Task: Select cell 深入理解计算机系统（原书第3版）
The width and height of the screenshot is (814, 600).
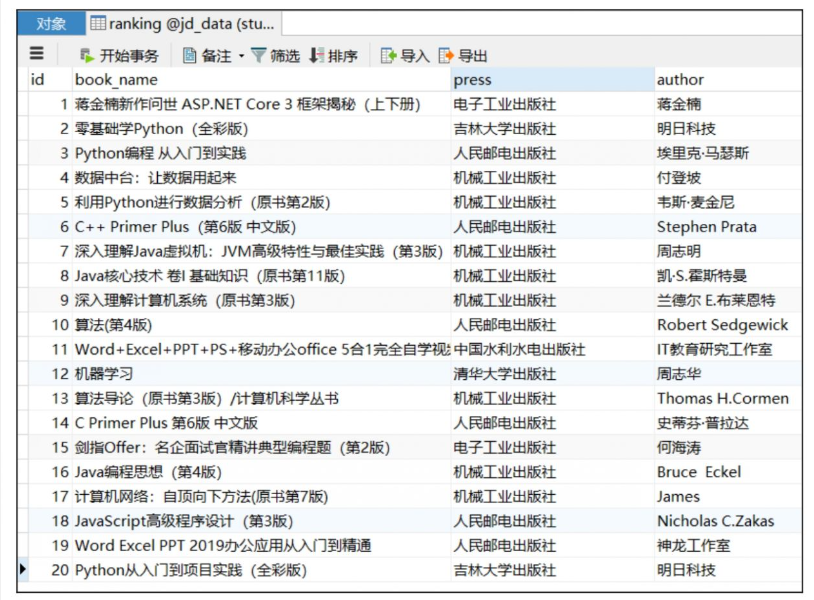Action: (261, 300)
